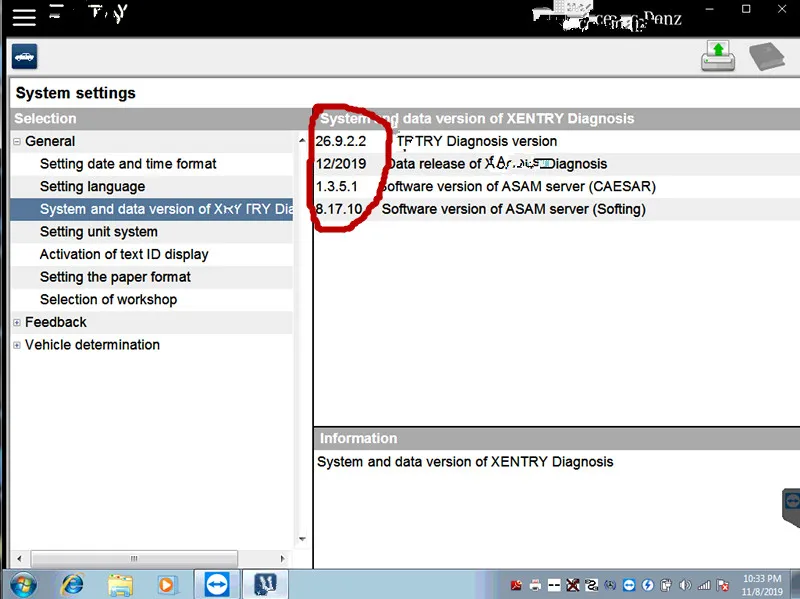This screenshot has width=800, height=599.
Task: Click the CAESAR version value 1.3.5.1
Action: click(337, 187)
